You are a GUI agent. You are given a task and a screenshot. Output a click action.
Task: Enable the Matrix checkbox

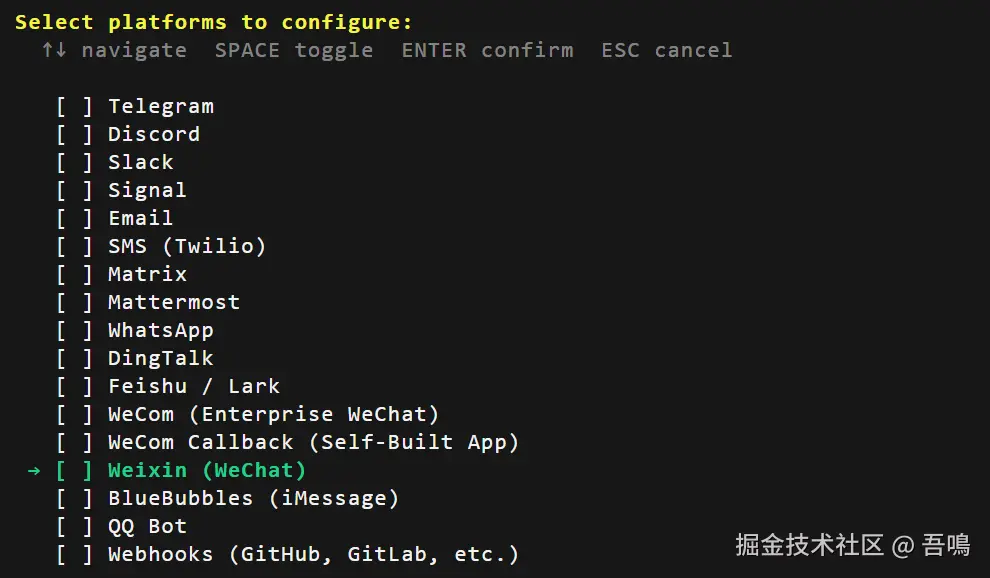[74, 274]
